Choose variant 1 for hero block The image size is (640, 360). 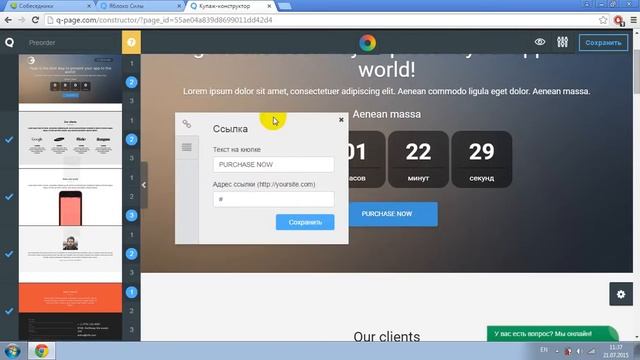[131, 64]
